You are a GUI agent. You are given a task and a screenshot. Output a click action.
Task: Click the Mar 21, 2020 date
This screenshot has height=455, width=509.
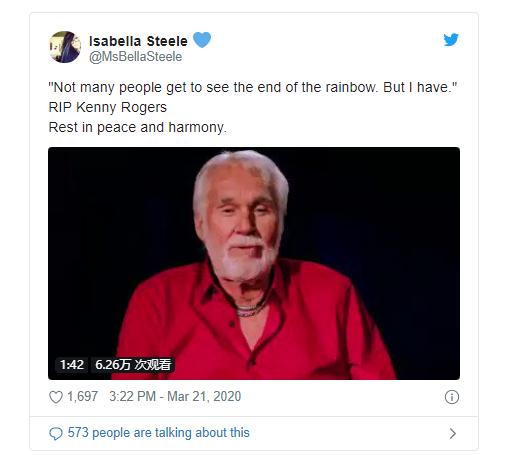(x=204, y=396)
